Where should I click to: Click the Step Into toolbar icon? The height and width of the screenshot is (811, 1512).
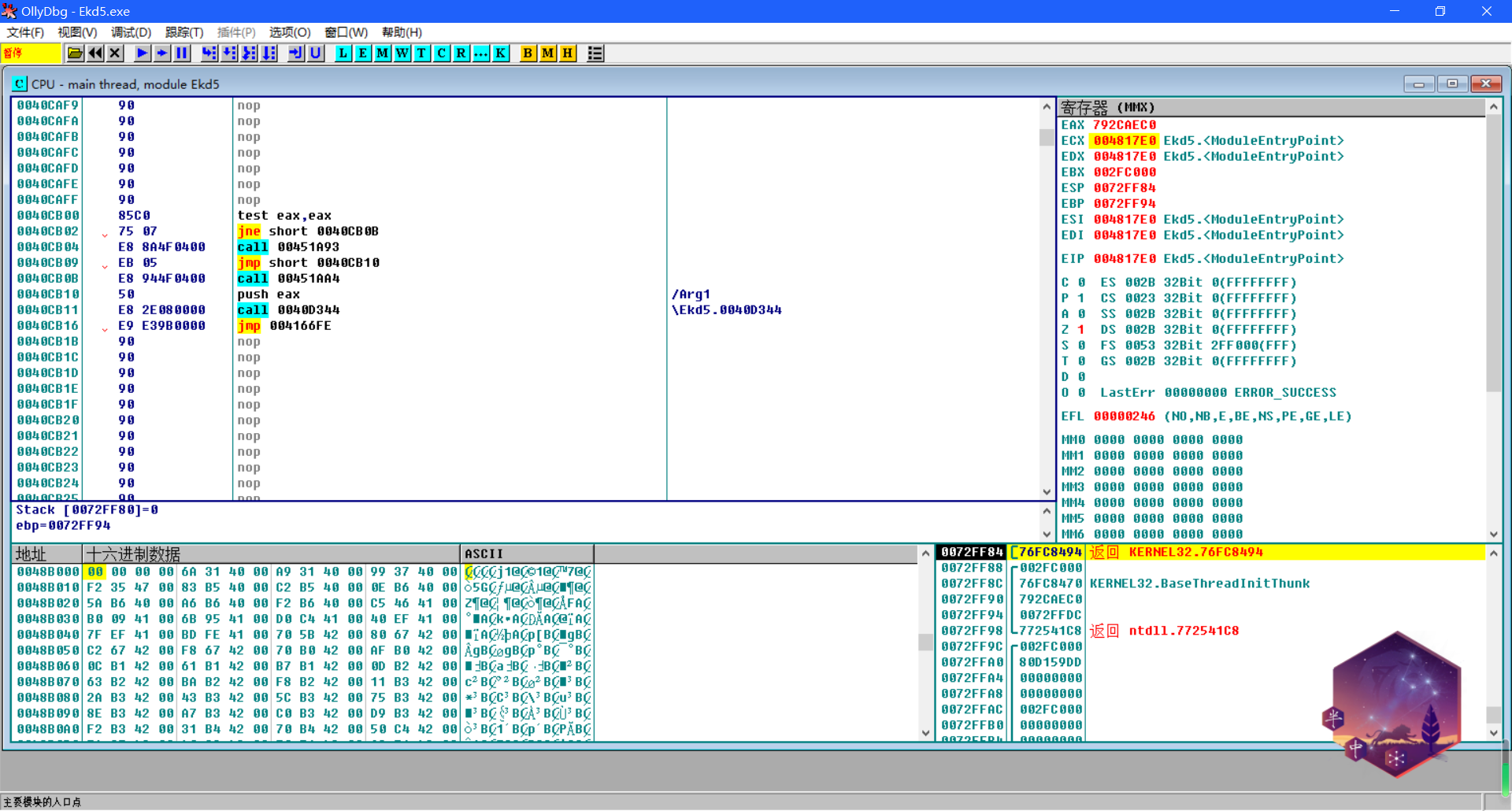(209, 54)
